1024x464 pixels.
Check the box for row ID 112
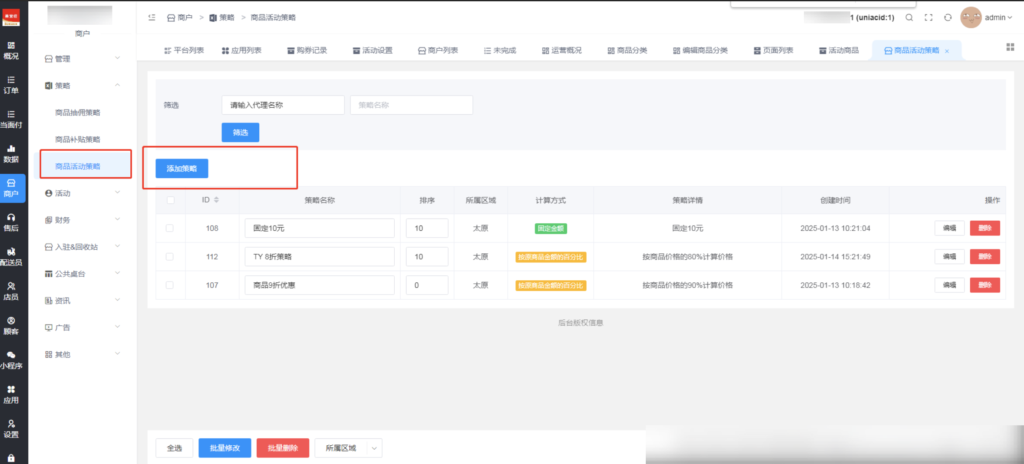pyautogui.click(x=170, y=257)
